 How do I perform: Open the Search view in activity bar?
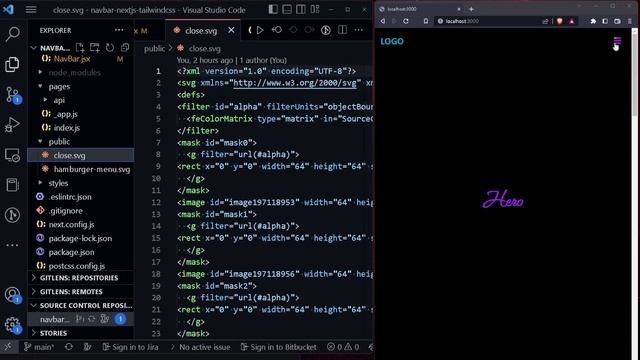(x=12, y=34)
